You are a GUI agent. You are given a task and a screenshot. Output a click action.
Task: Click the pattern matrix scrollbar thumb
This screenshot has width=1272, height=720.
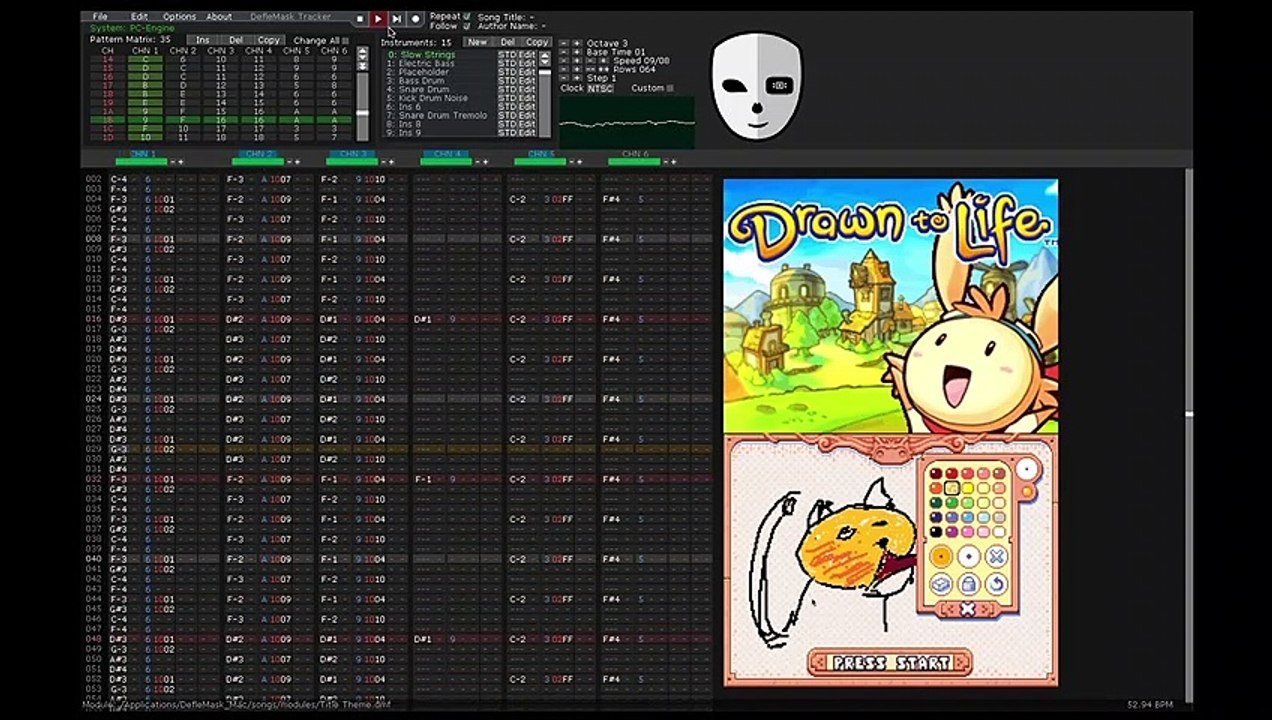(362, 113)
